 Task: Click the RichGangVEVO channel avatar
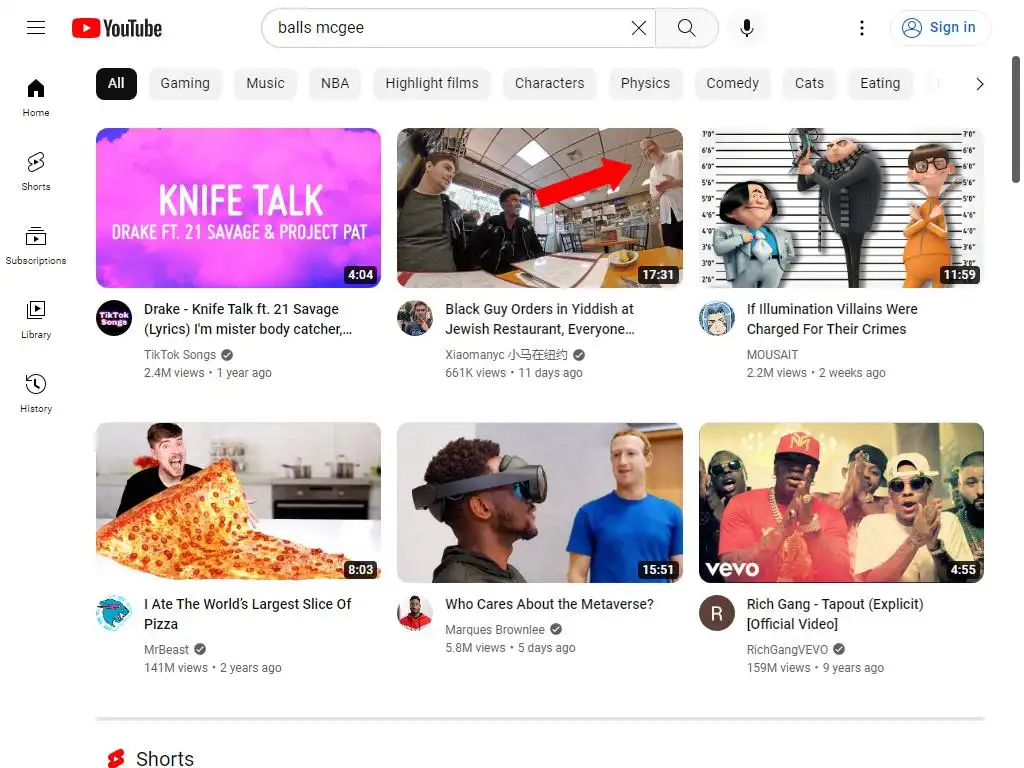click(x=716, y=613)
